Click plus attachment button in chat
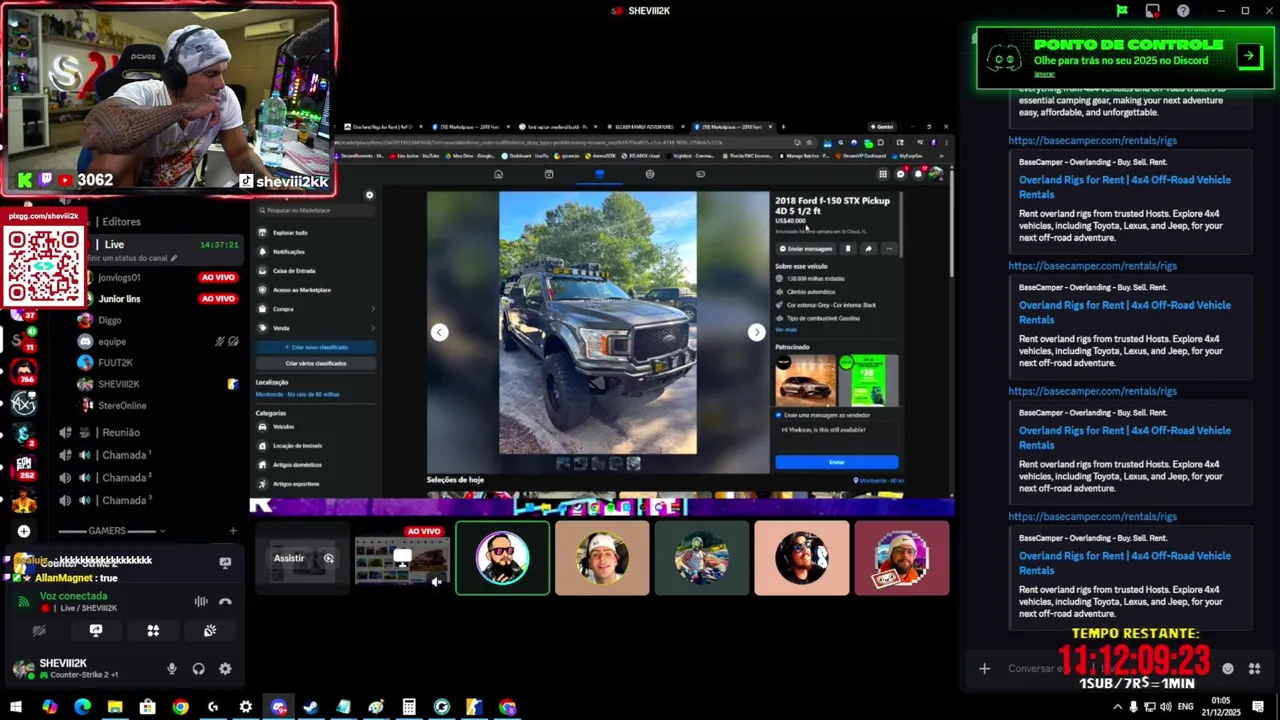 [x=984, y=668]
